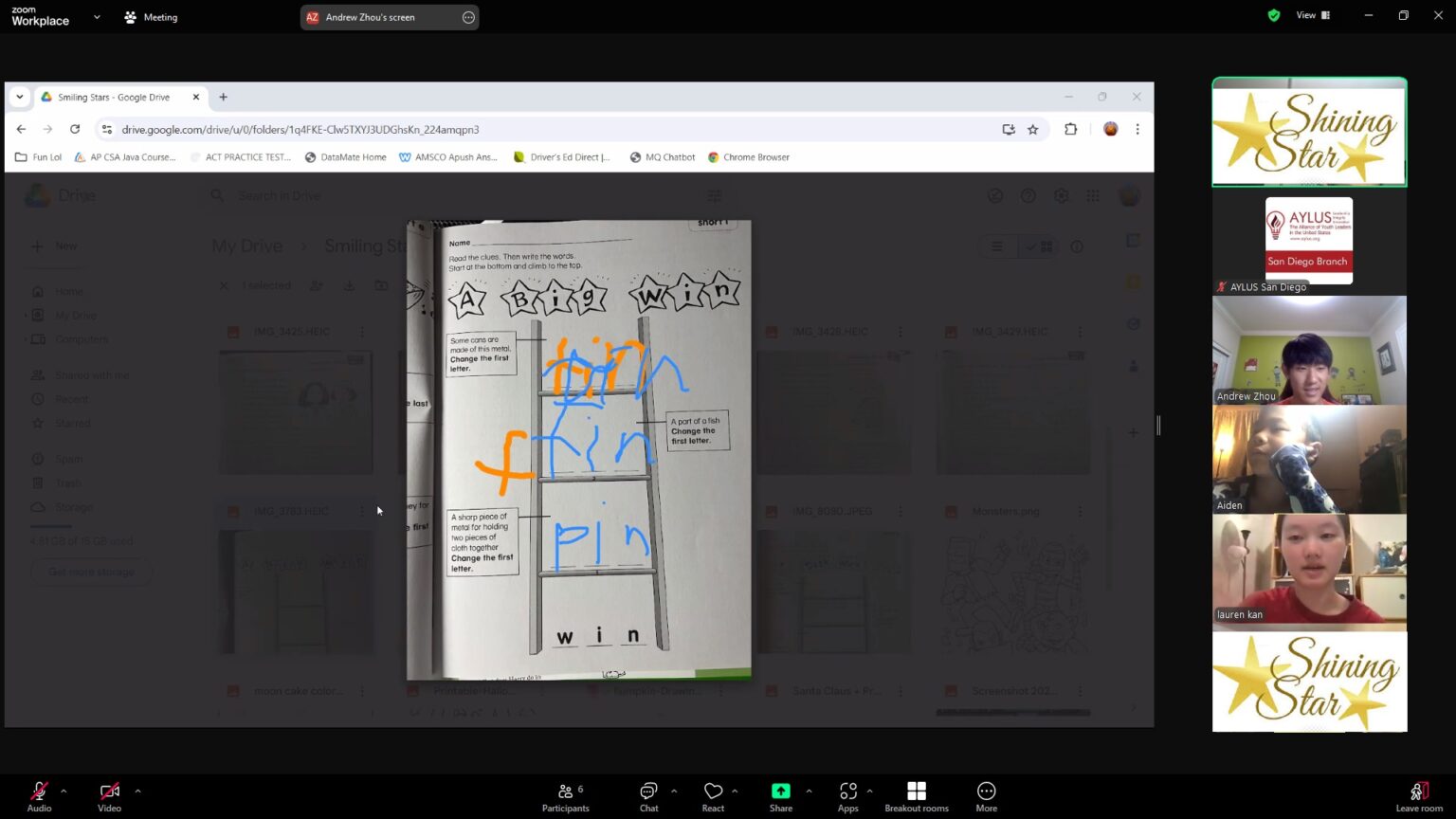Select the Meeting tab
This screenshot has height=819, width=1456.
(152, 17)
